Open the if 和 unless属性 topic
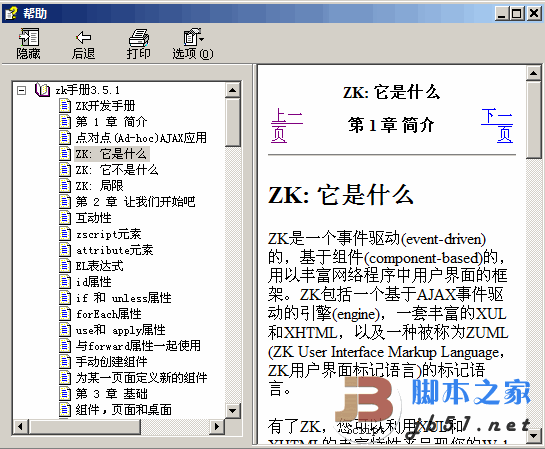 point(123,298)
